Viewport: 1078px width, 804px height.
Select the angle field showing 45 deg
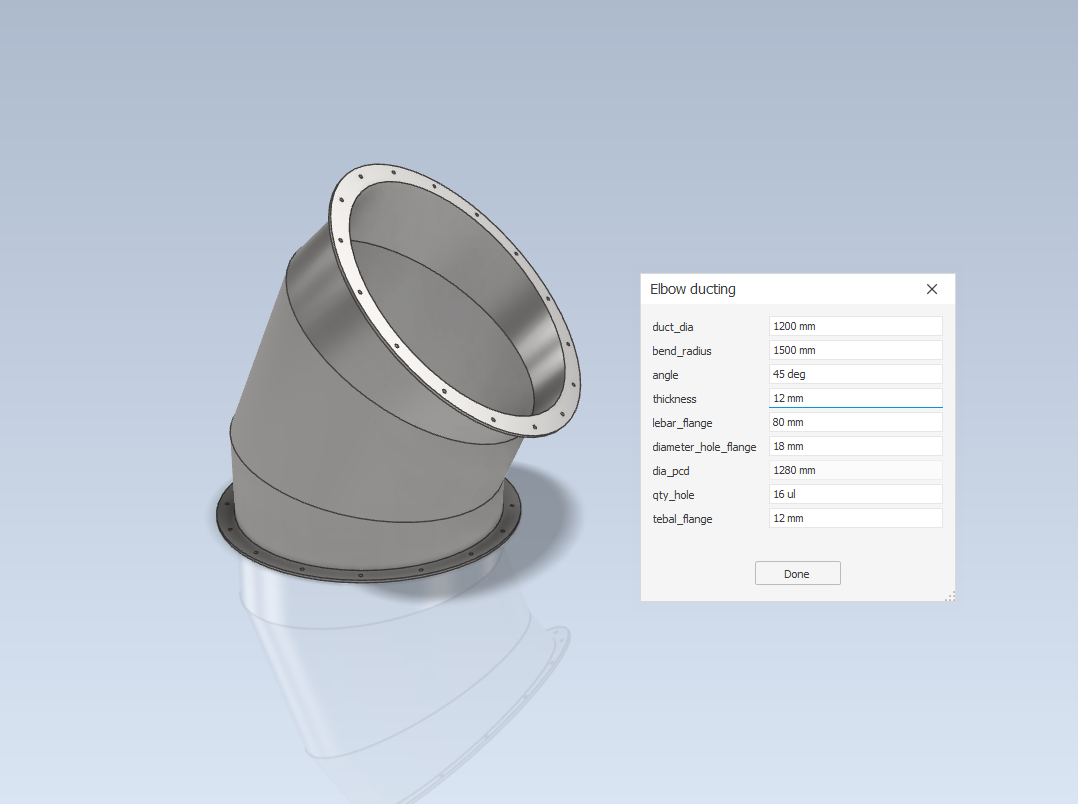(x=855, y=374)
